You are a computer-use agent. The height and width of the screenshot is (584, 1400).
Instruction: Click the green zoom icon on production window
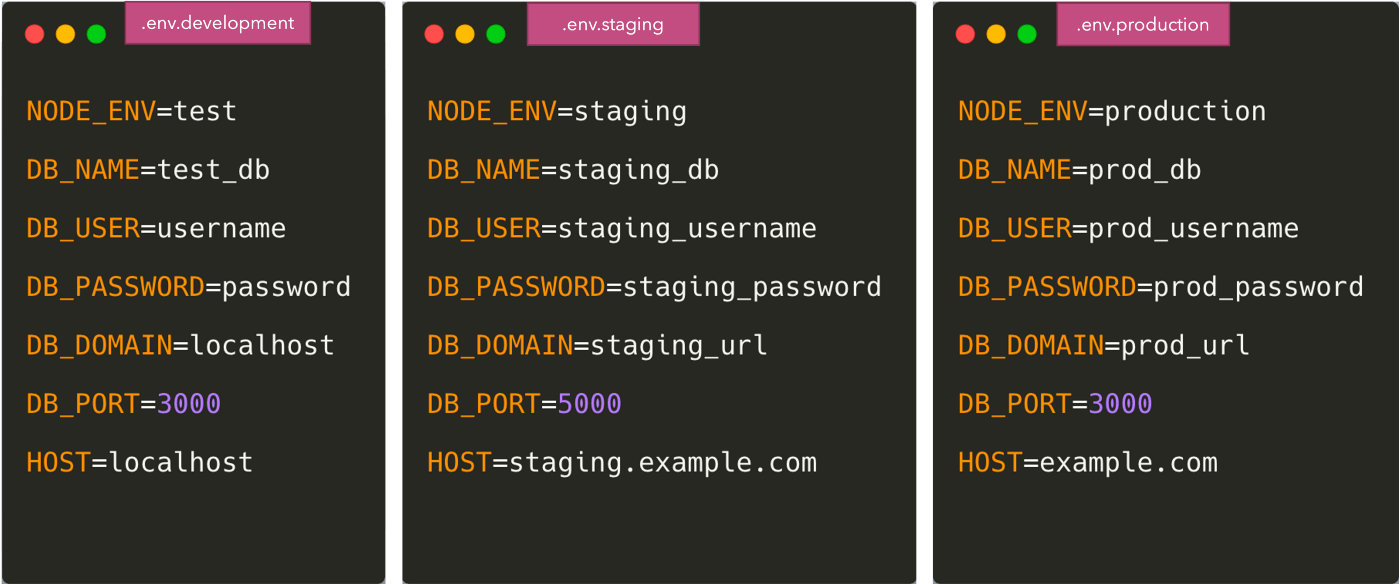tap(1027, 33)
